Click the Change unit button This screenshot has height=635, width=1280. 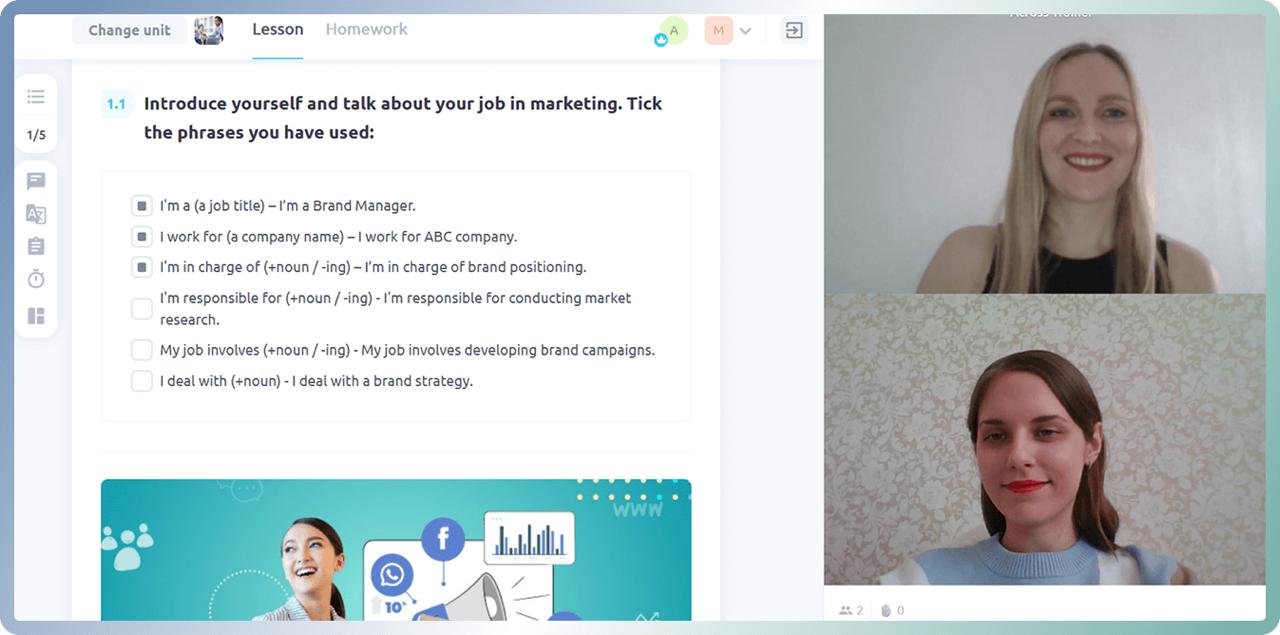pos(129,30)
